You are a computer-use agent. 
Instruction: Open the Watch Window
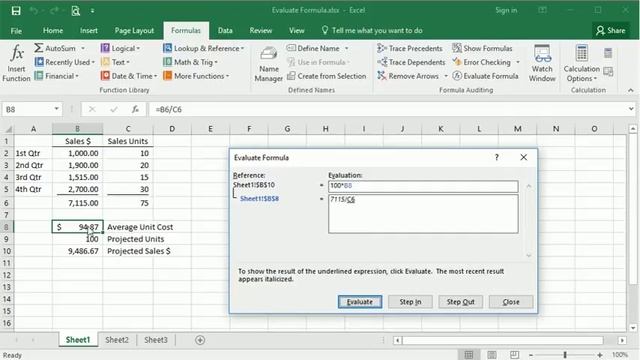pos(542,63)
